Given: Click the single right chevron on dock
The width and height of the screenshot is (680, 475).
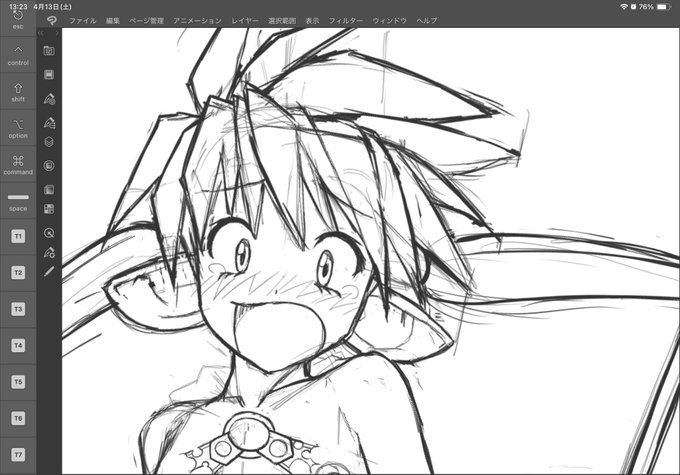Looking at the screenshot, I should coord(57,33).
